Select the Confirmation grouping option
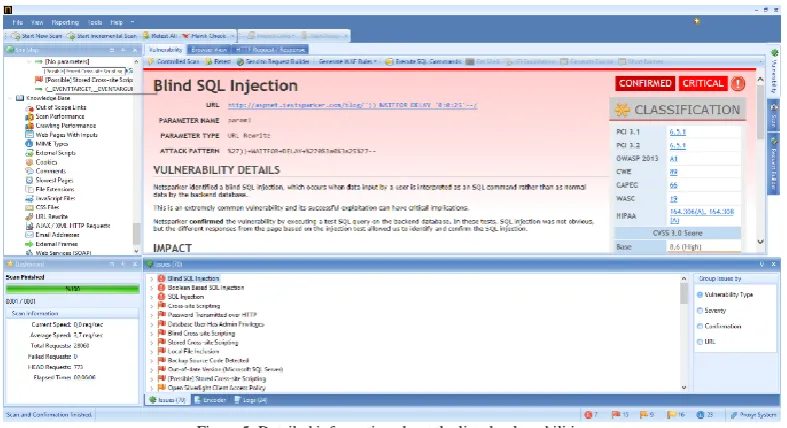The image size is (787, 428). [x=700, y=326]
